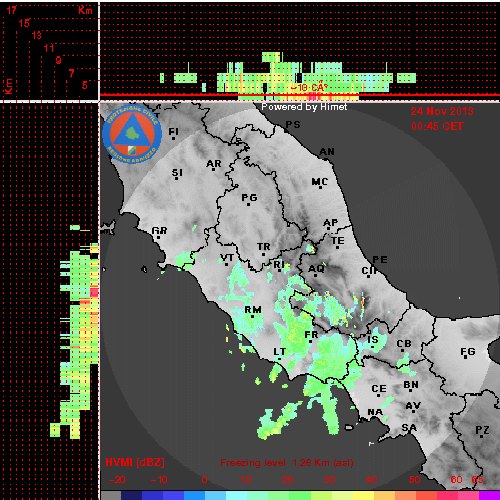Click the HVMI [dBZ] legend label
Viewport: 500px width, 500px height.
point(135,462)
